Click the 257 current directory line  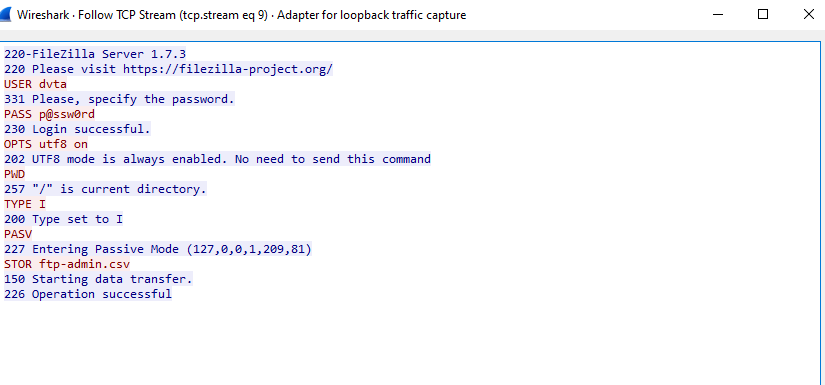(105, 189)
